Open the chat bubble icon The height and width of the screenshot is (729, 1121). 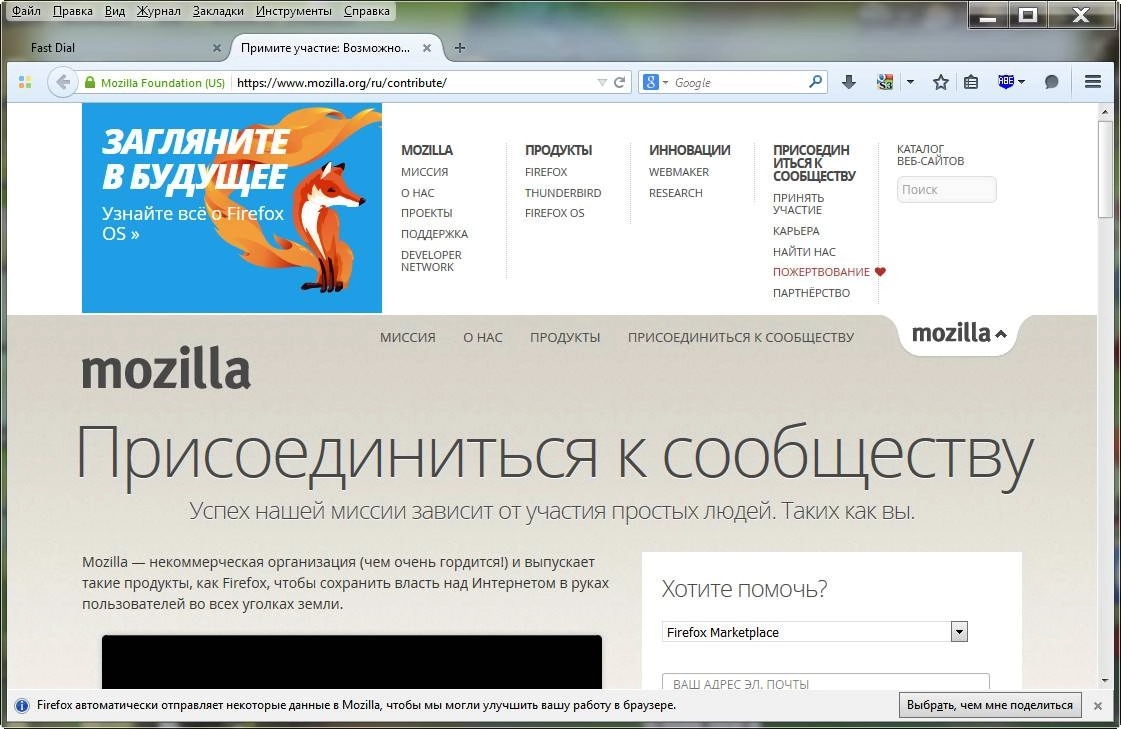(x=1051, y=82)
